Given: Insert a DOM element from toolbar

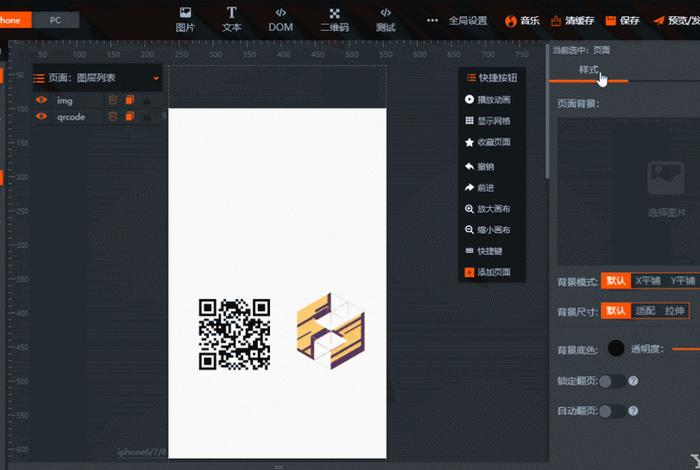Looking at the screenshot, I should [x=280, y=19].
